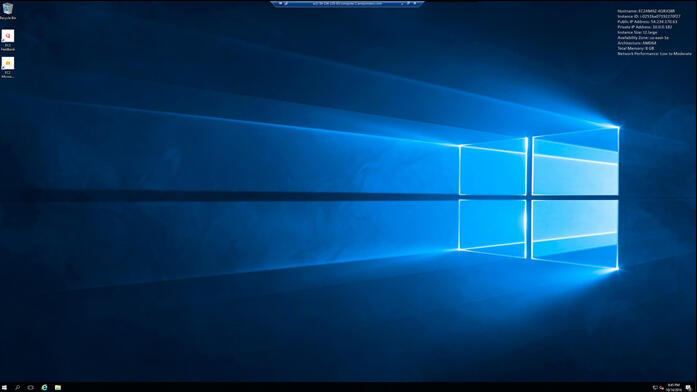Screen dimensions: 697x392
Task: Click the Instance ID text line
Action: (649, 16)
